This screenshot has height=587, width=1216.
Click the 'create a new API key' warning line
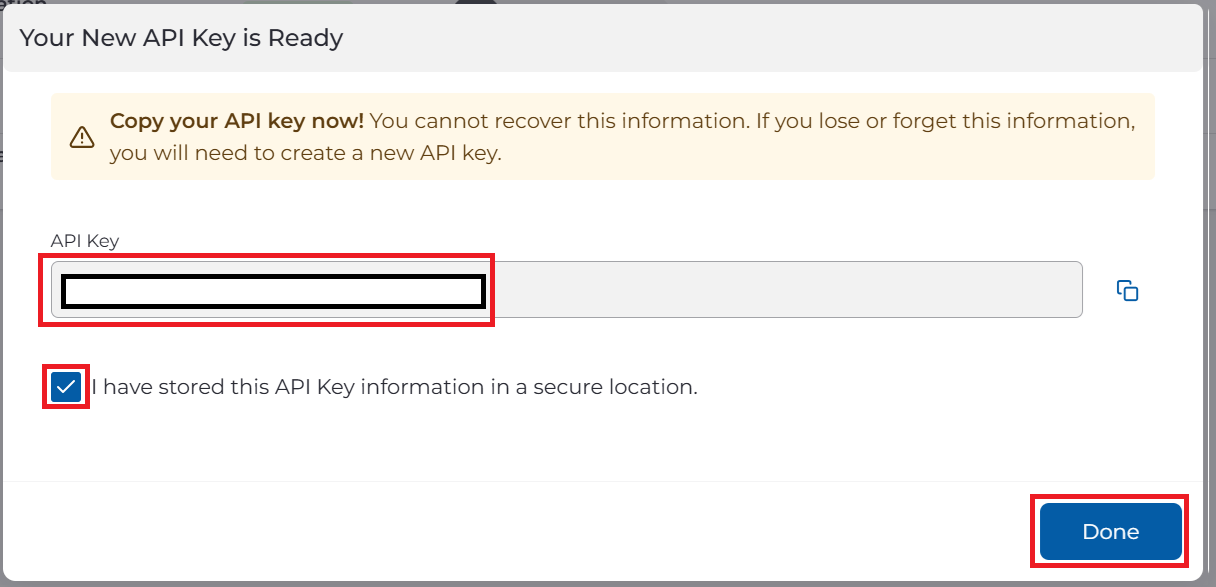click(x=305, y=153)
